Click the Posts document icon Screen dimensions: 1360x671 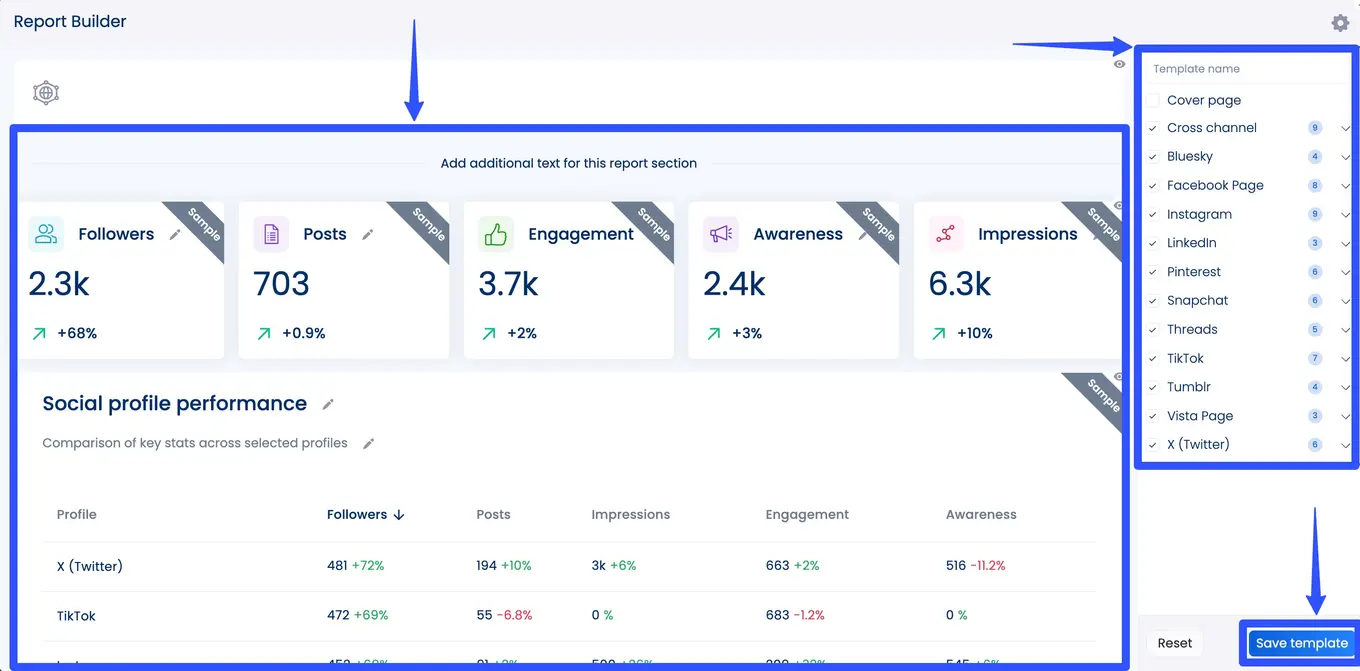click(x=270, y=233)
